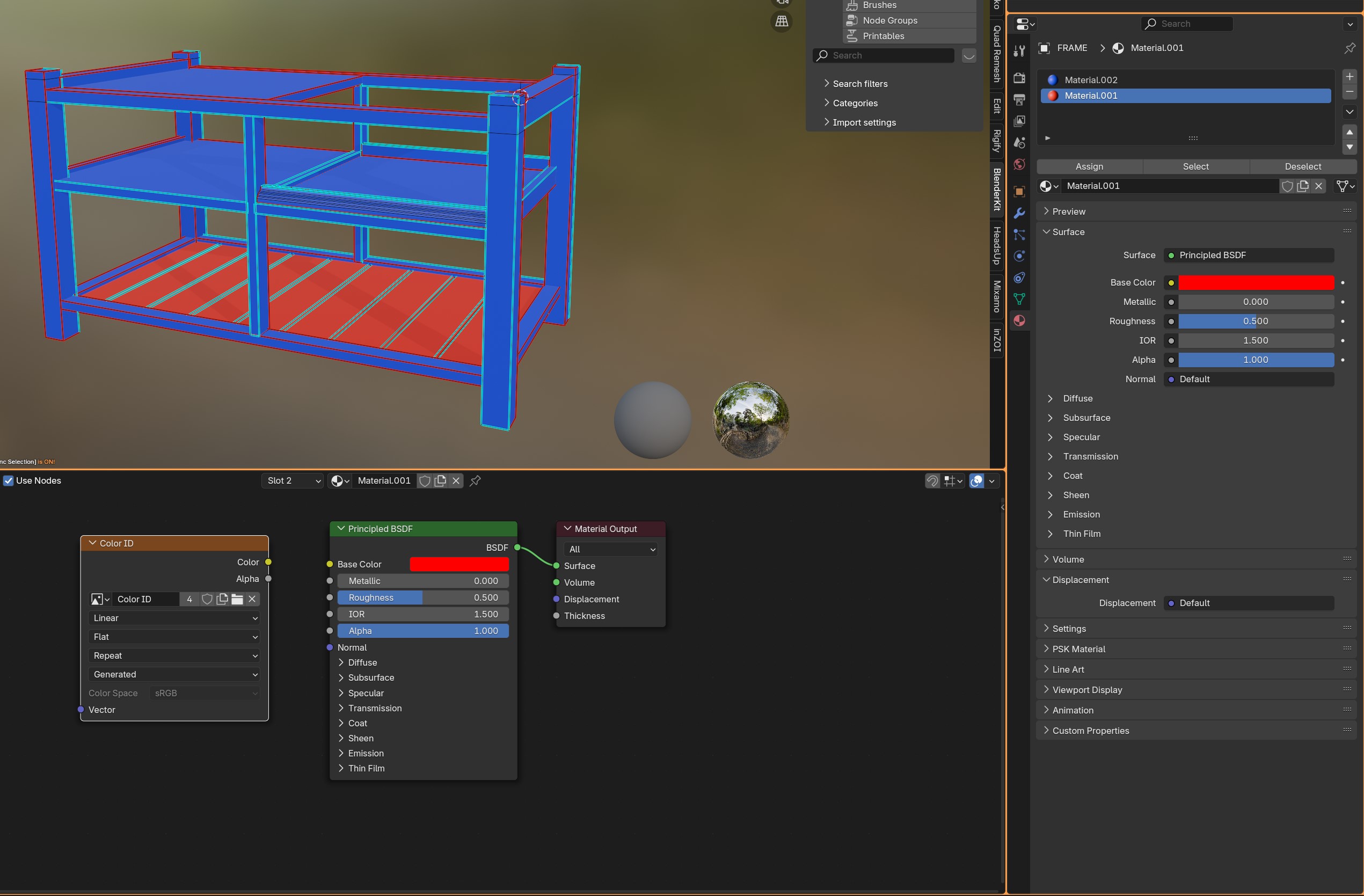The image size is (1364, 896).
Task: Open the Edit sidebar tab
Action: (x=997, y=106)
